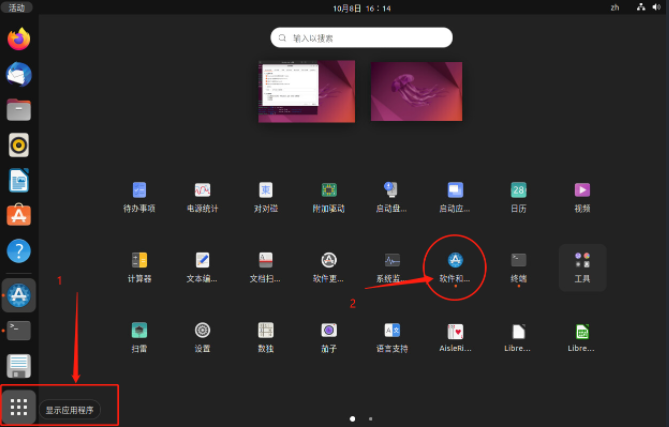Launch the 茄子 webcam app
This screenshot has height=427, width=669.
pyautogui.click(x=329, y=337)
